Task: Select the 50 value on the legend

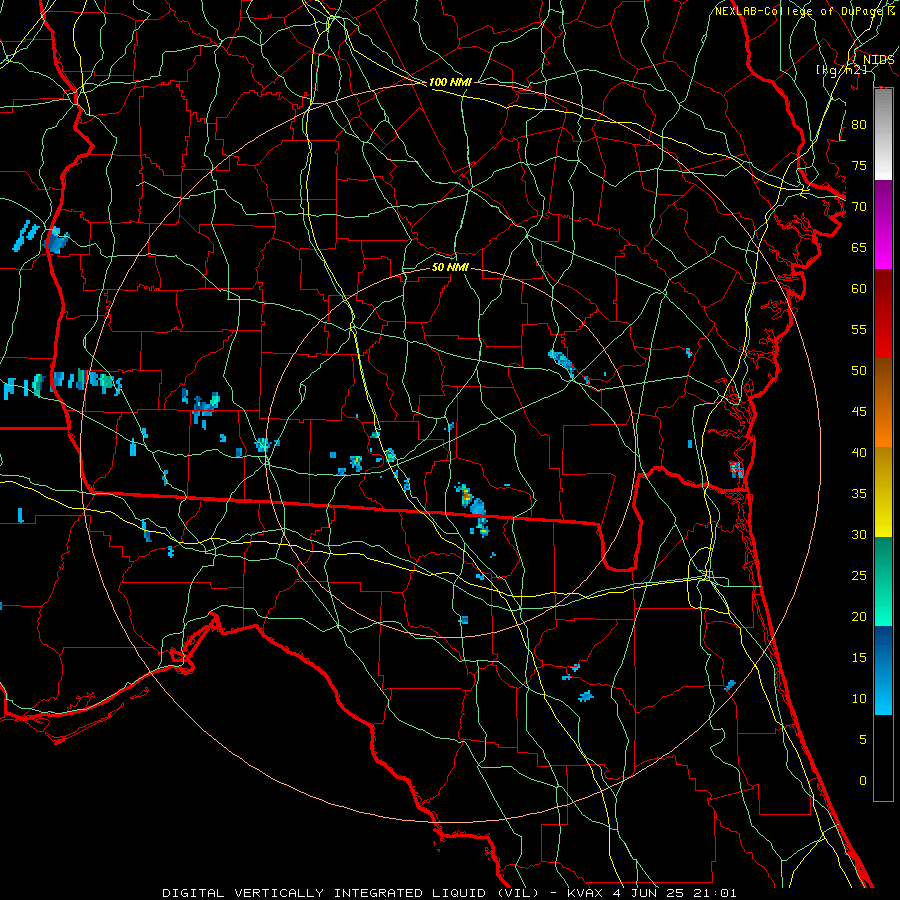Action: tap(859, 371)
